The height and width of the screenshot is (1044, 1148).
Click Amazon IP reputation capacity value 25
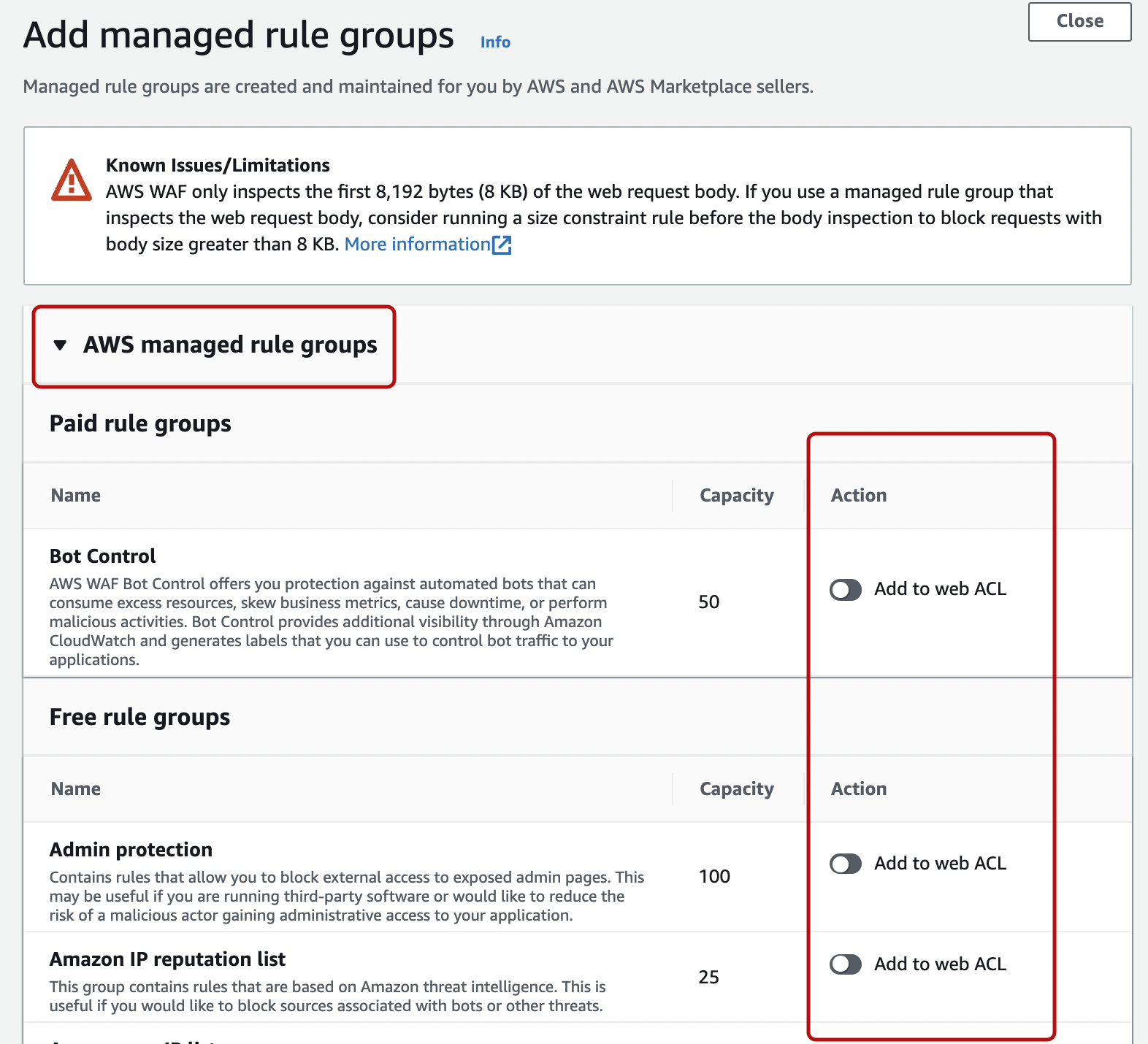[709, 978]
